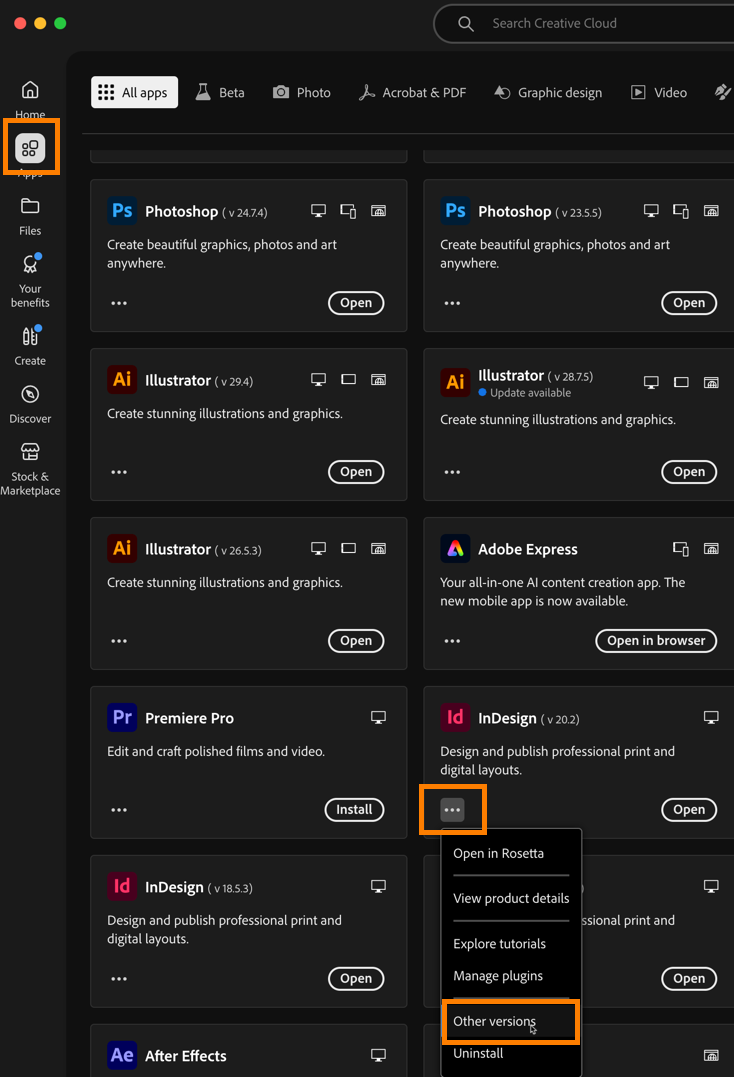734x1077 pixels.
Task: Click the search magnifier icon
Action: tap(466, 23)
